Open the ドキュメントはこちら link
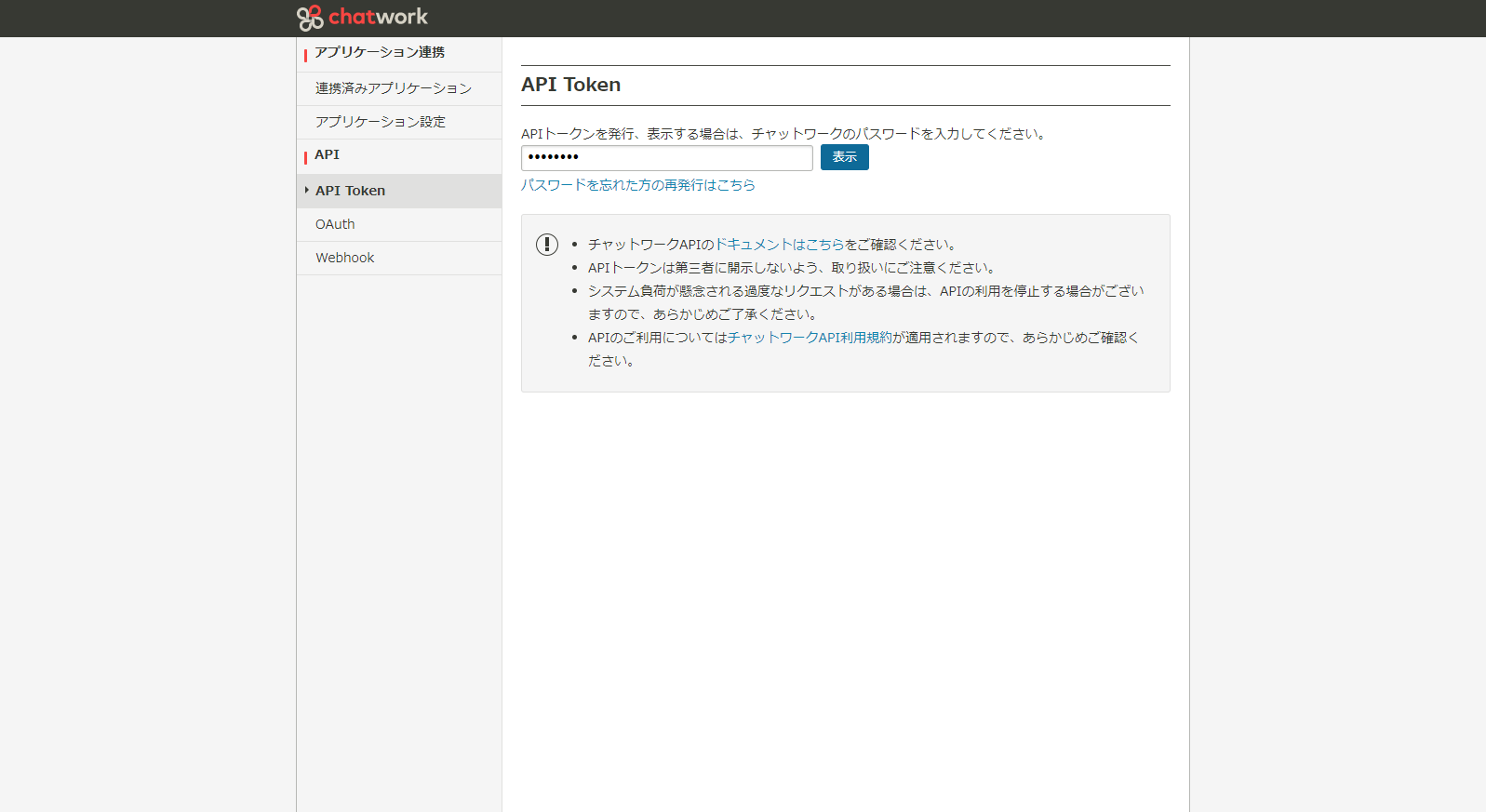Viewport: 1486px width, 812px height. coord(779,245)
